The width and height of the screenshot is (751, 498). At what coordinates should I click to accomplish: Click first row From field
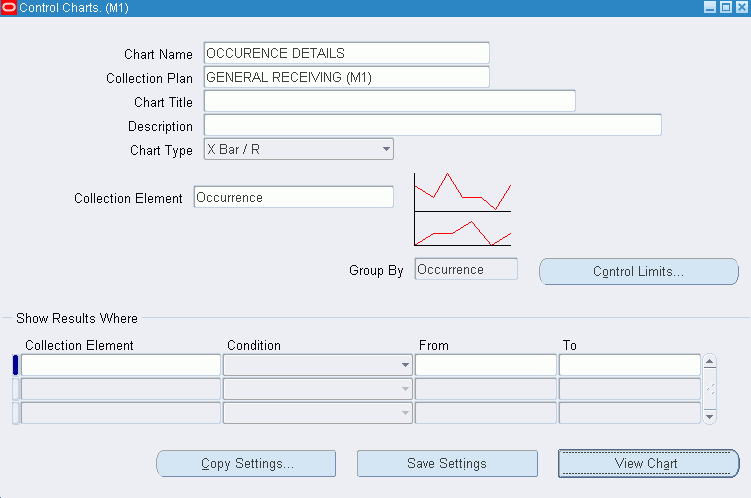[486, 365]
